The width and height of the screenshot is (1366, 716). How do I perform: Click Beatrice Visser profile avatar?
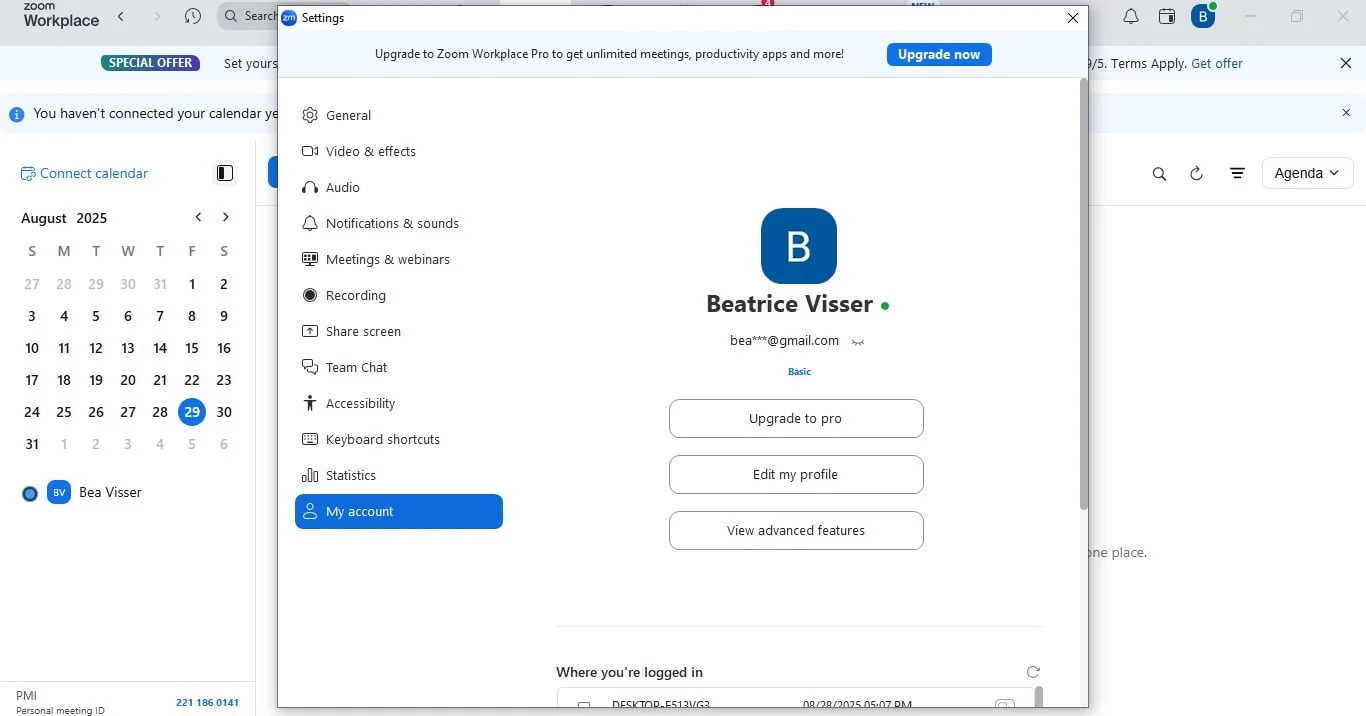pyautogui.click(x=799, y=246)
